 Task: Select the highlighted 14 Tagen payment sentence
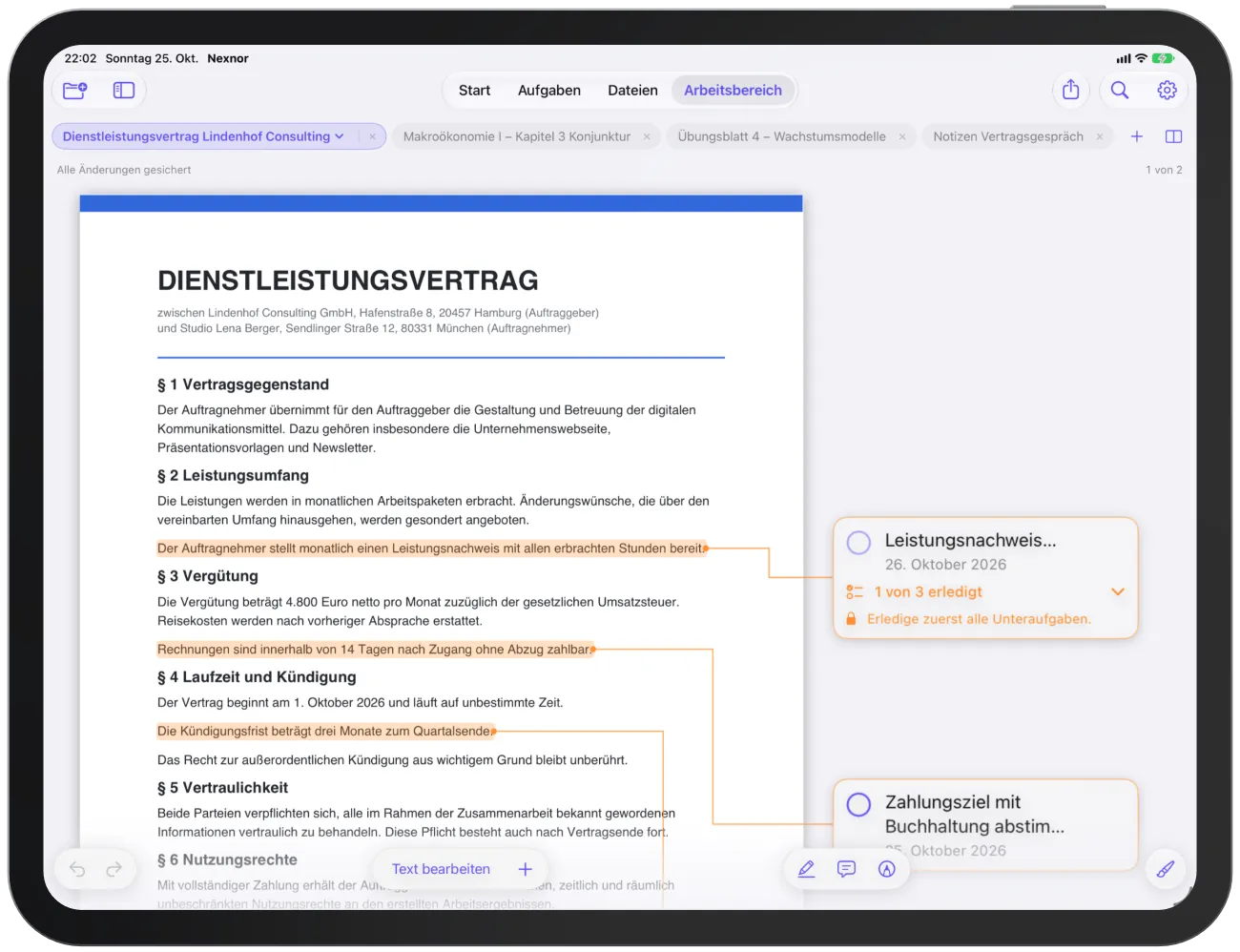[x=375, y=650]
